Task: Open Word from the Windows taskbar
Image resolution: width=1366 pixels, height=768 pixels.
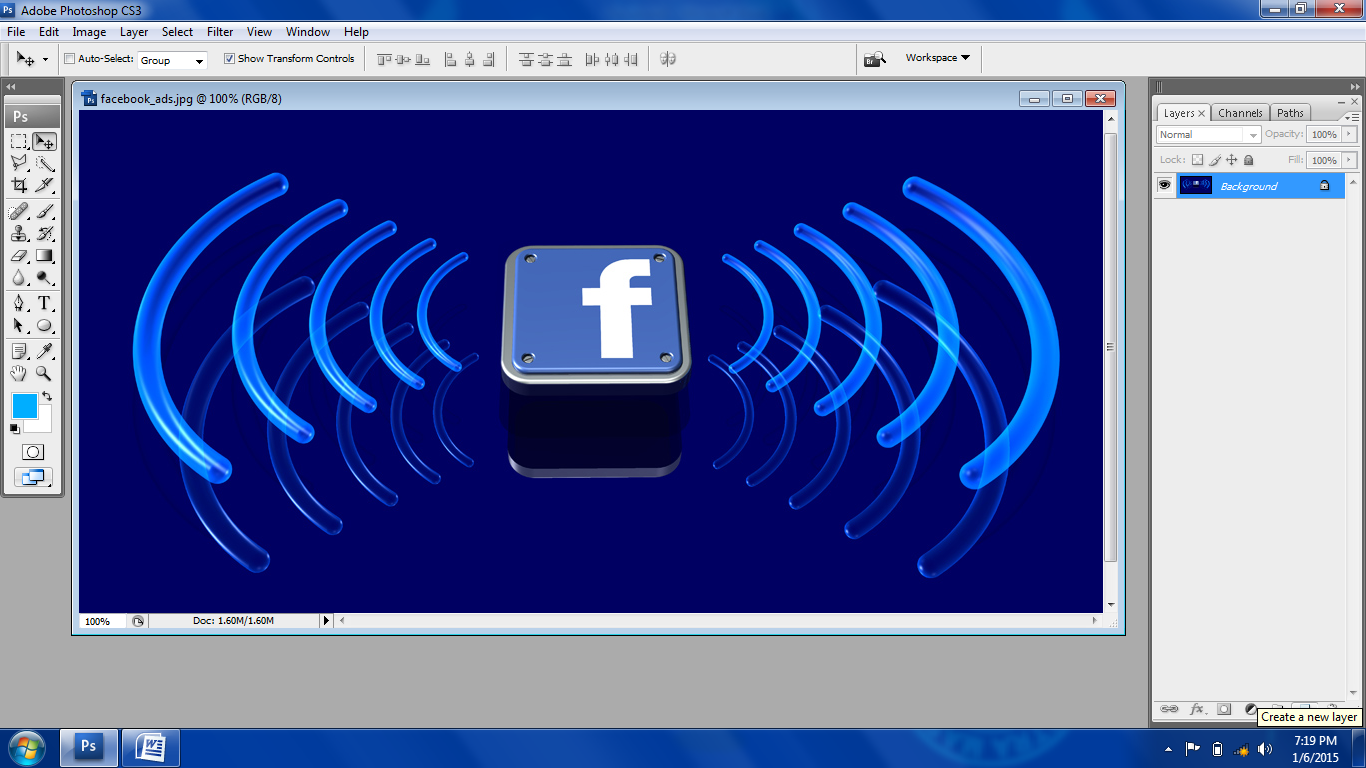Action: [x=151, y=747]
